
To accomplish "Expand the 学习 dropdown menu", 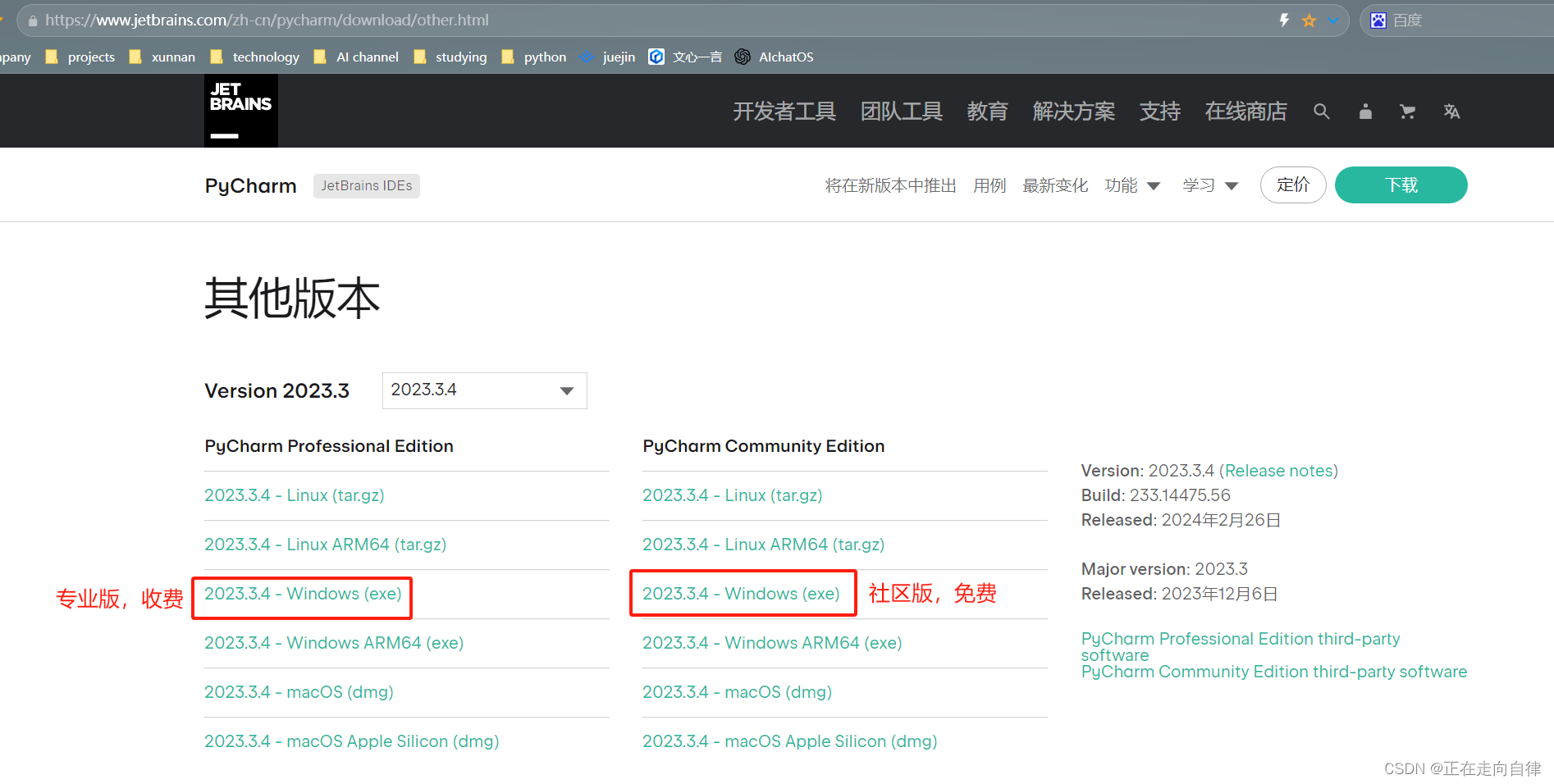I will click(1210, 185).
